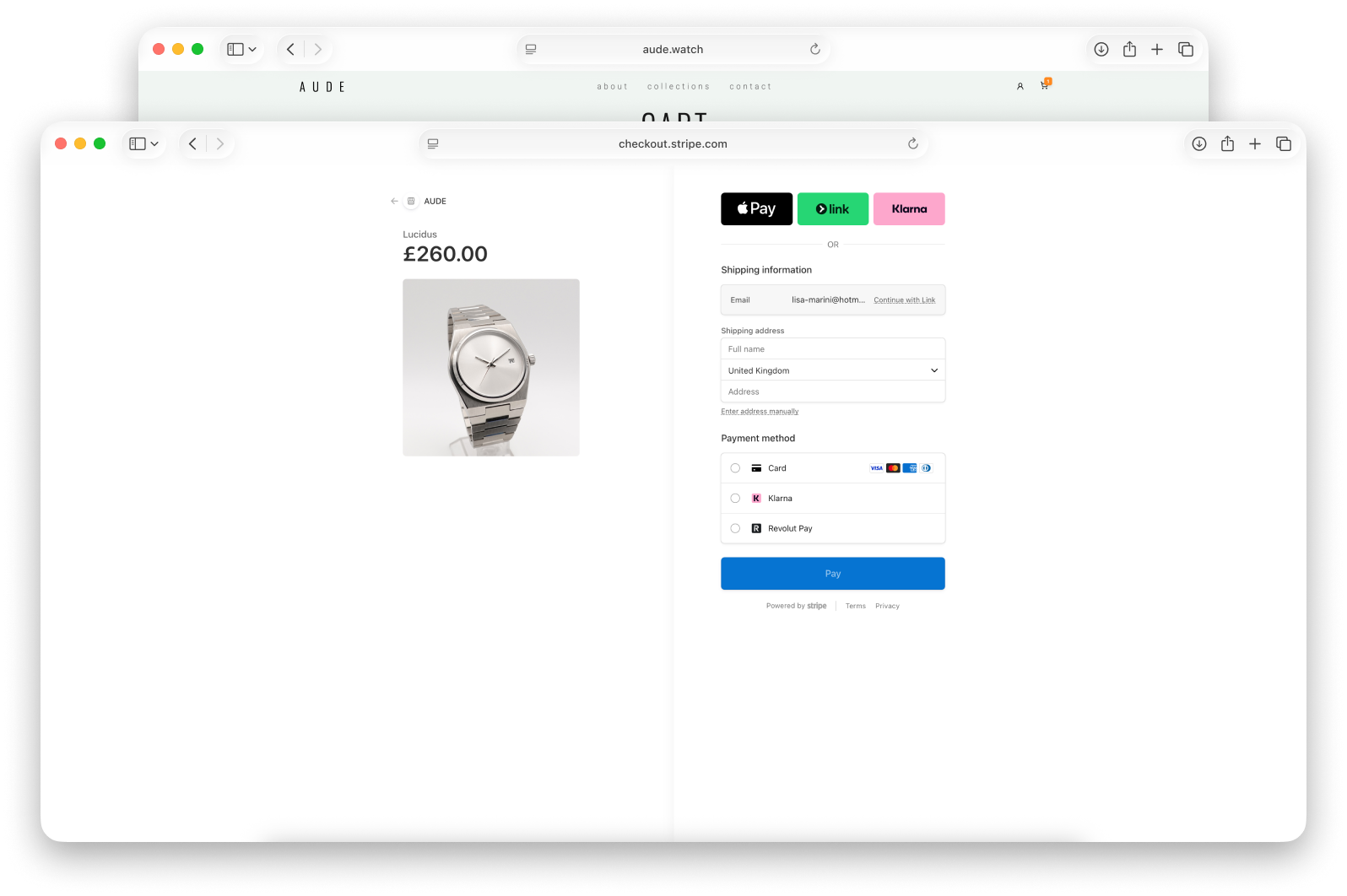Show tab overview in checkout window
This screenshot has height=896, width=1347.
tap(1284, 144)
